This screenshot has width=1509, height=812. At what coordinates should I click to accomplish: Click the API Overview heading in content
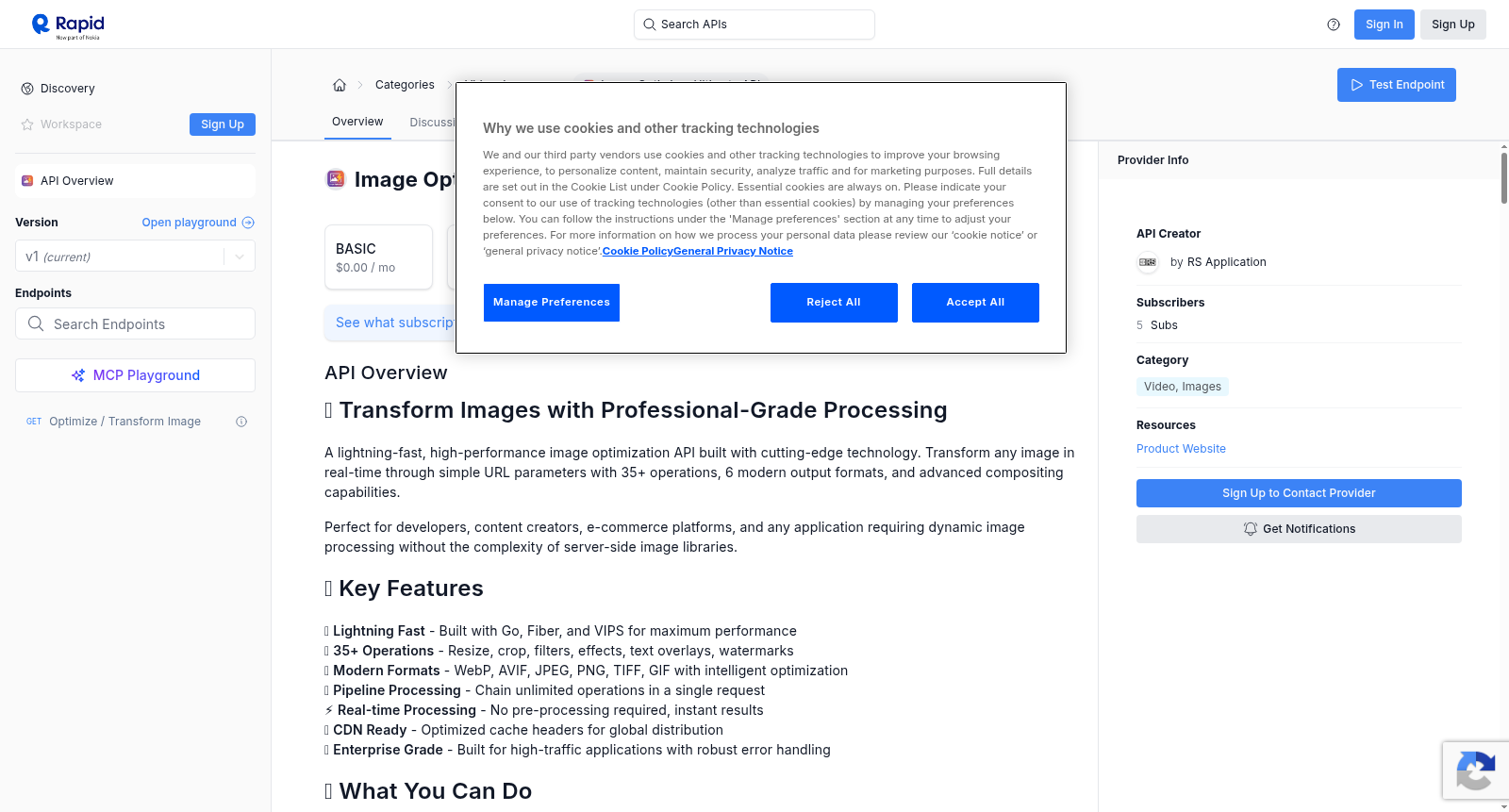pyautogui.click(x=386, y=373)
